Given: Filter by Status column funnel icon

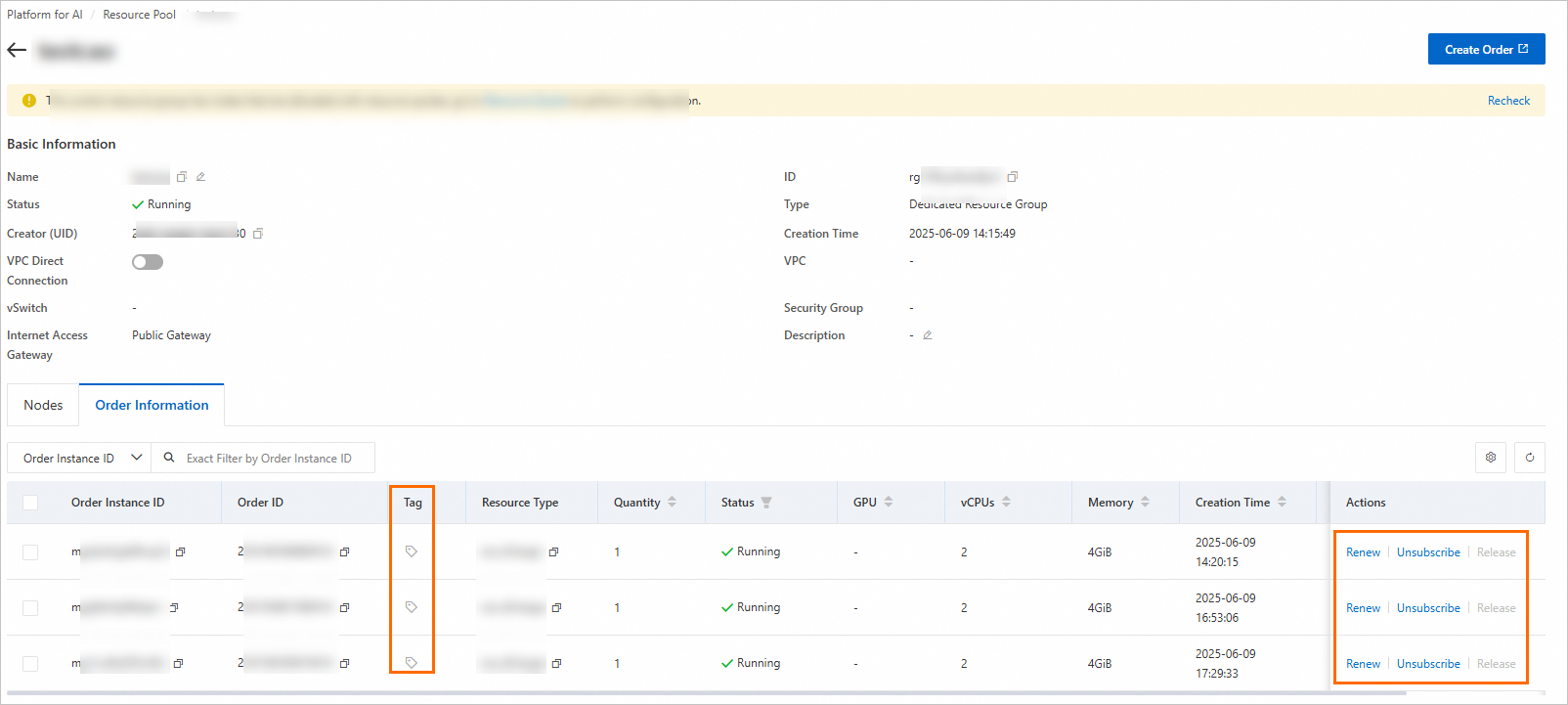Looking at the screenshot, I should tap(766, 503).
